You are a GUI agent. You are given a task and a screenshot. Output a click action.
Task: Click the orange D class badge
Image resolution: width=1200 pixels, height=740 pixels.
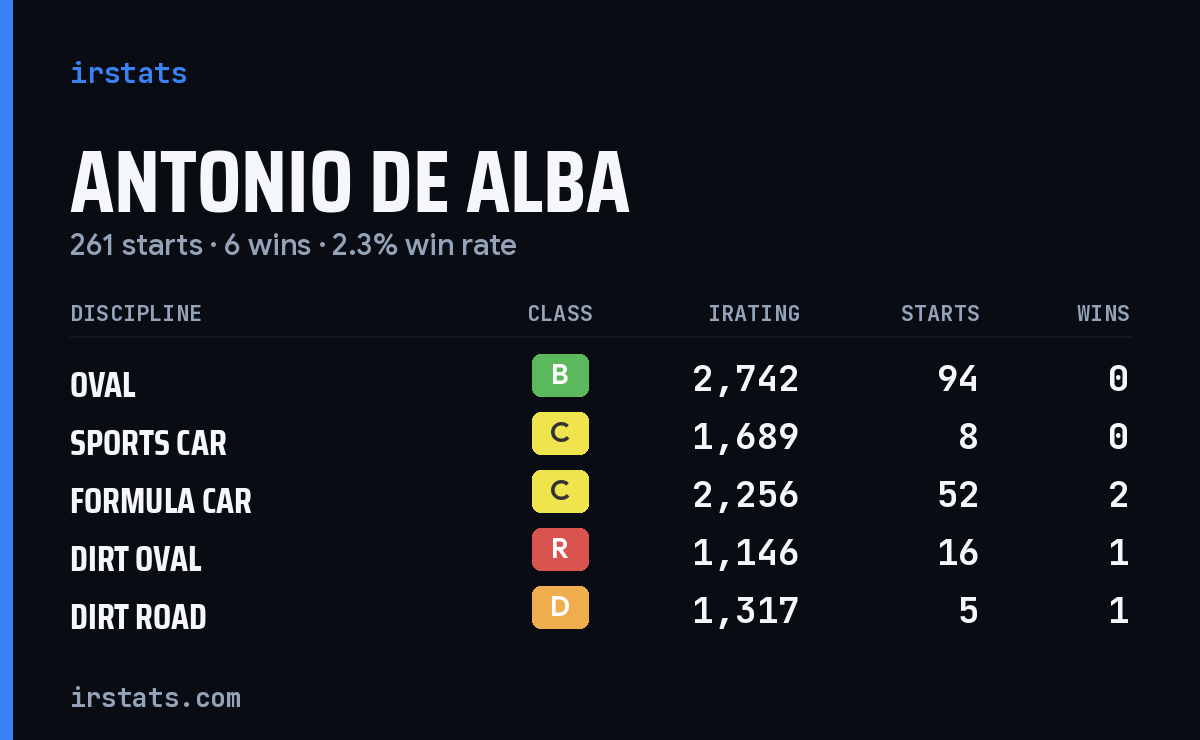pyautogui.click(x=560, y=607)
